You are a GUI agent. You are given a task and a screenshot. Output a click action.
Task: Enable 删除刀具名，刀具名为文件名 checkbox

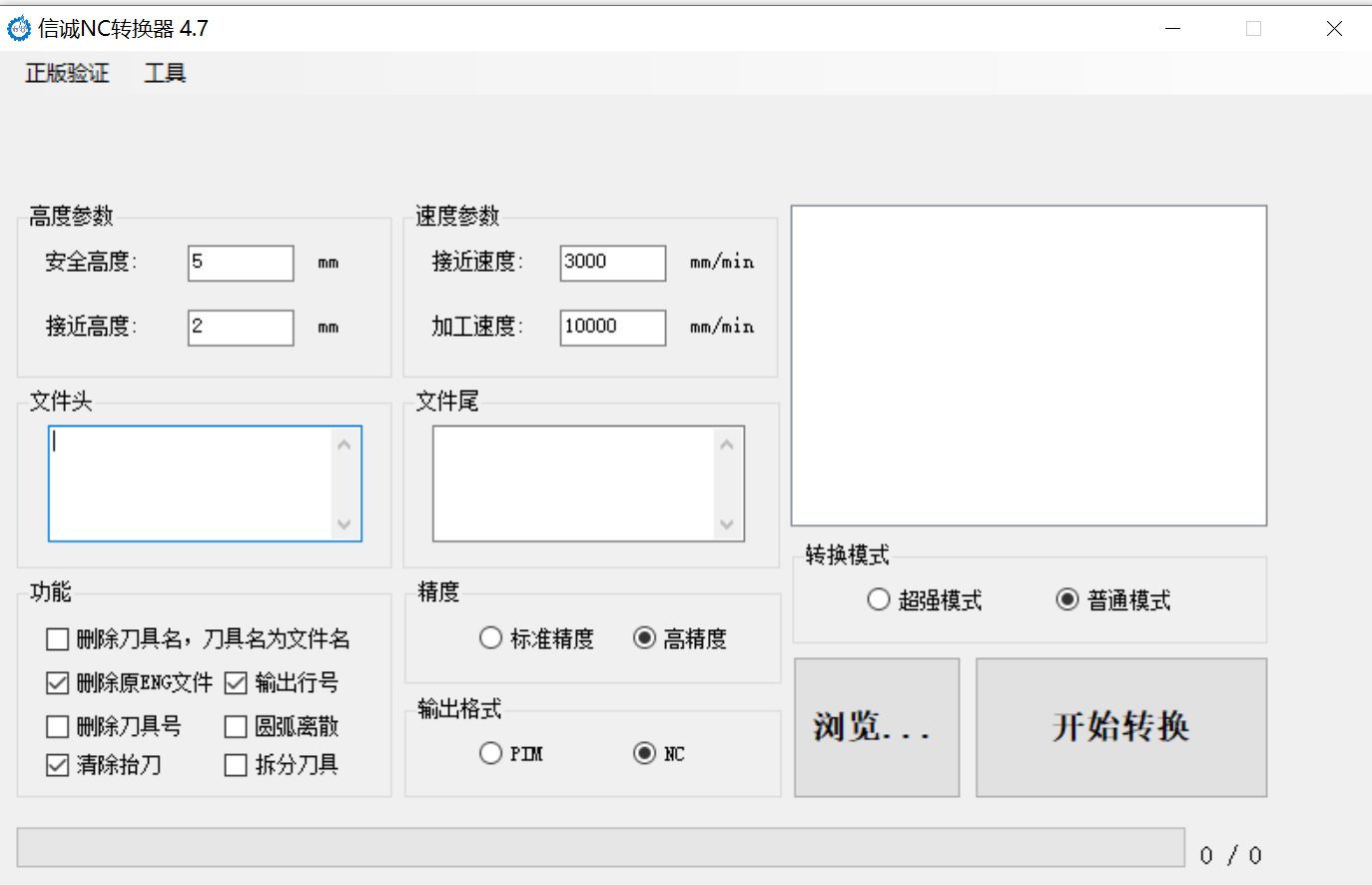coord(58,639)
